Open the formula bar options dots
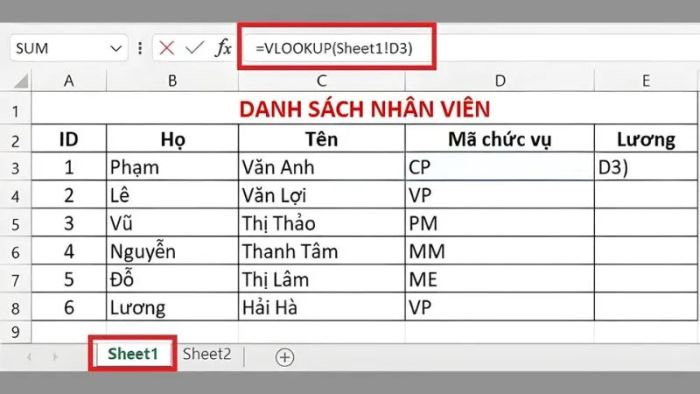The image size is (700, 394). click(x=140, y=48)
